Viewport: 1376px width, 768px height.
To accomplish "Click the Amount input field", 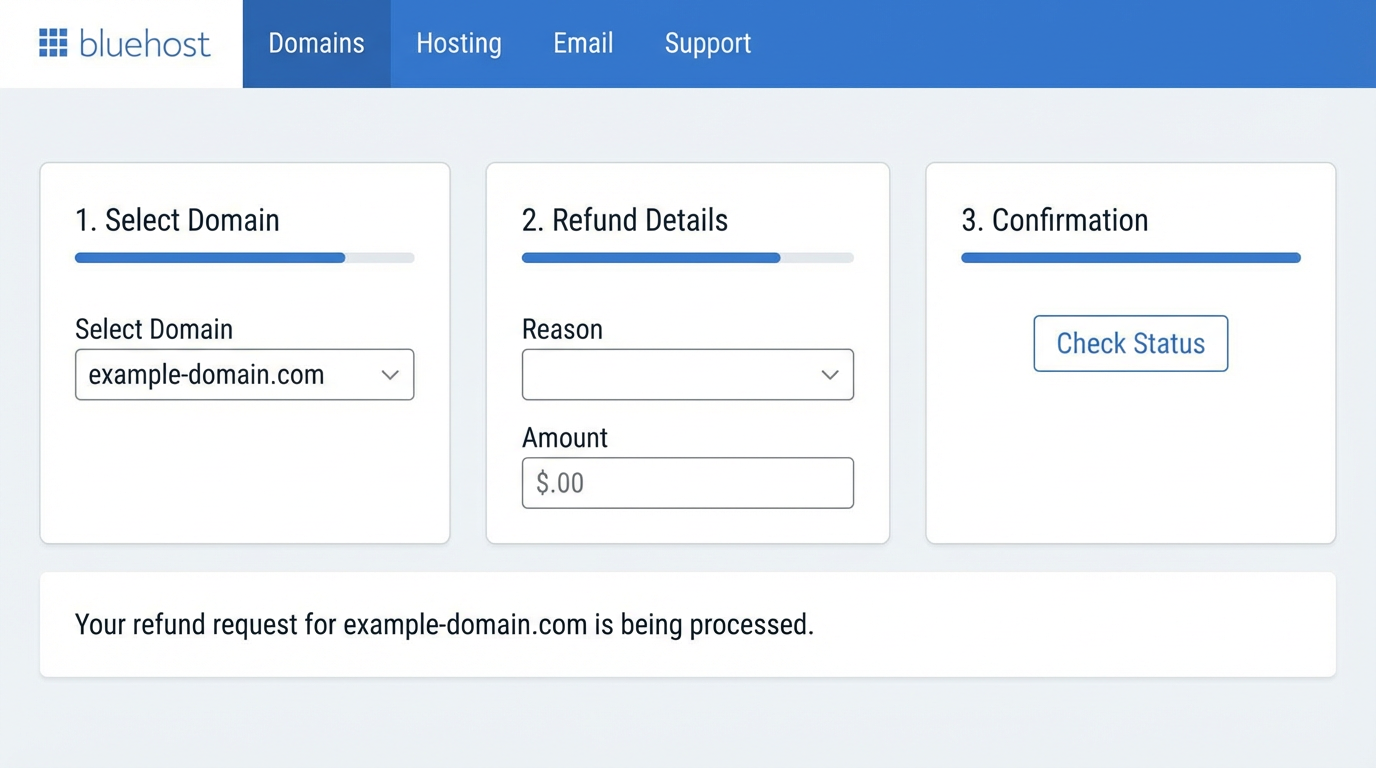I will [687, 482].
